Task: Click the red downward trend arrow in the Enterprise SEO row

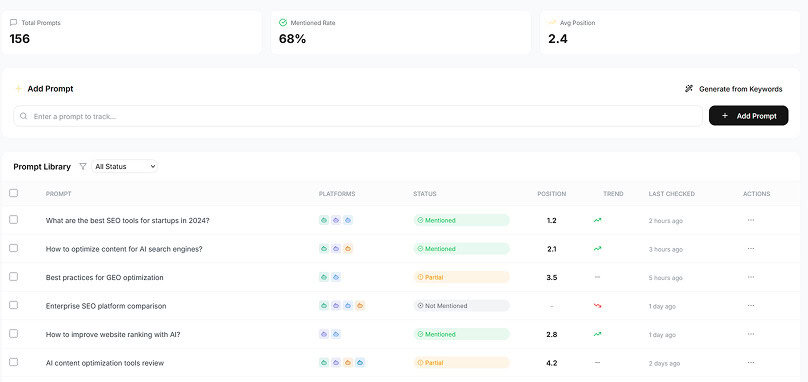Action: point(597,306)
